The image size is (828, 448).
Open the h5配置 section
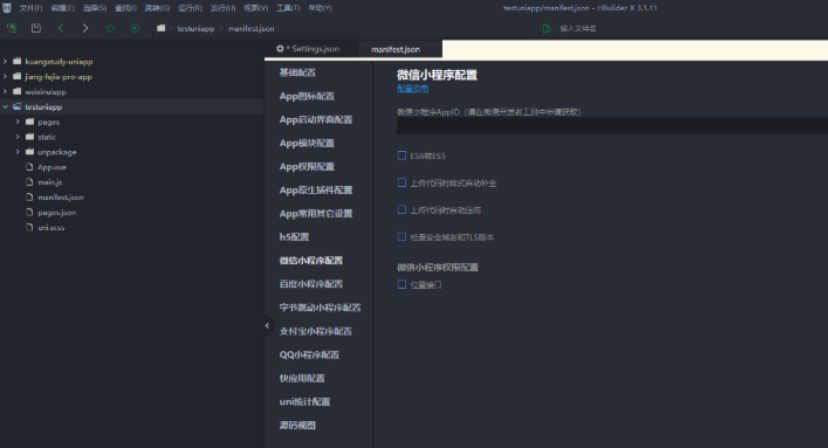tap(294, 237)
